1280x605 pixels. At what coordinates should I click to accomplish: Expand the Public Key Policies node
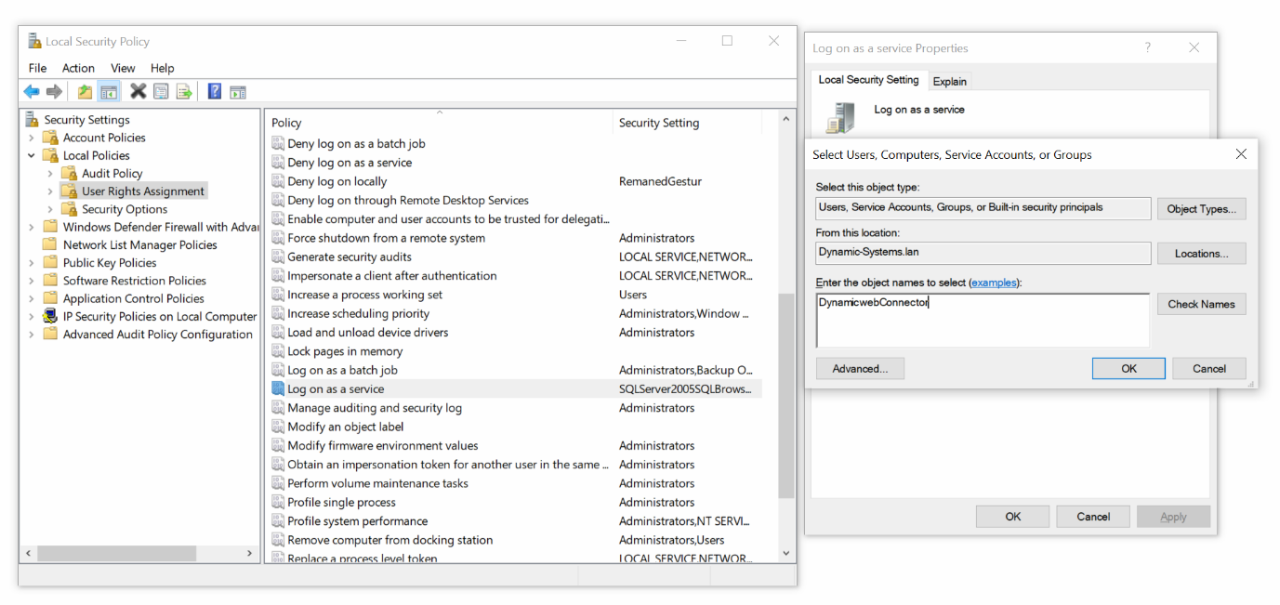[32, 263]
